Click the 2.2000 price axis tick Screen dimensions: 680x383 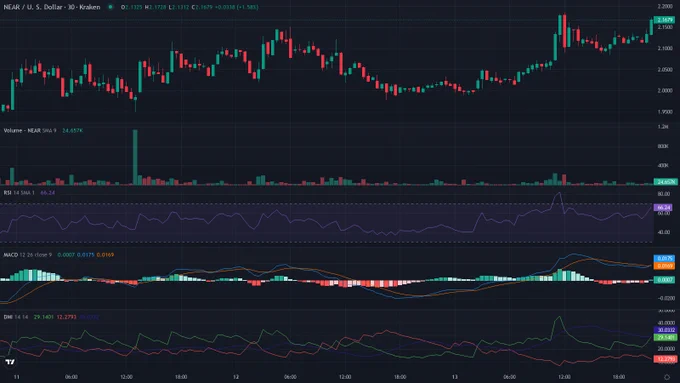click(x=665, y=7)
